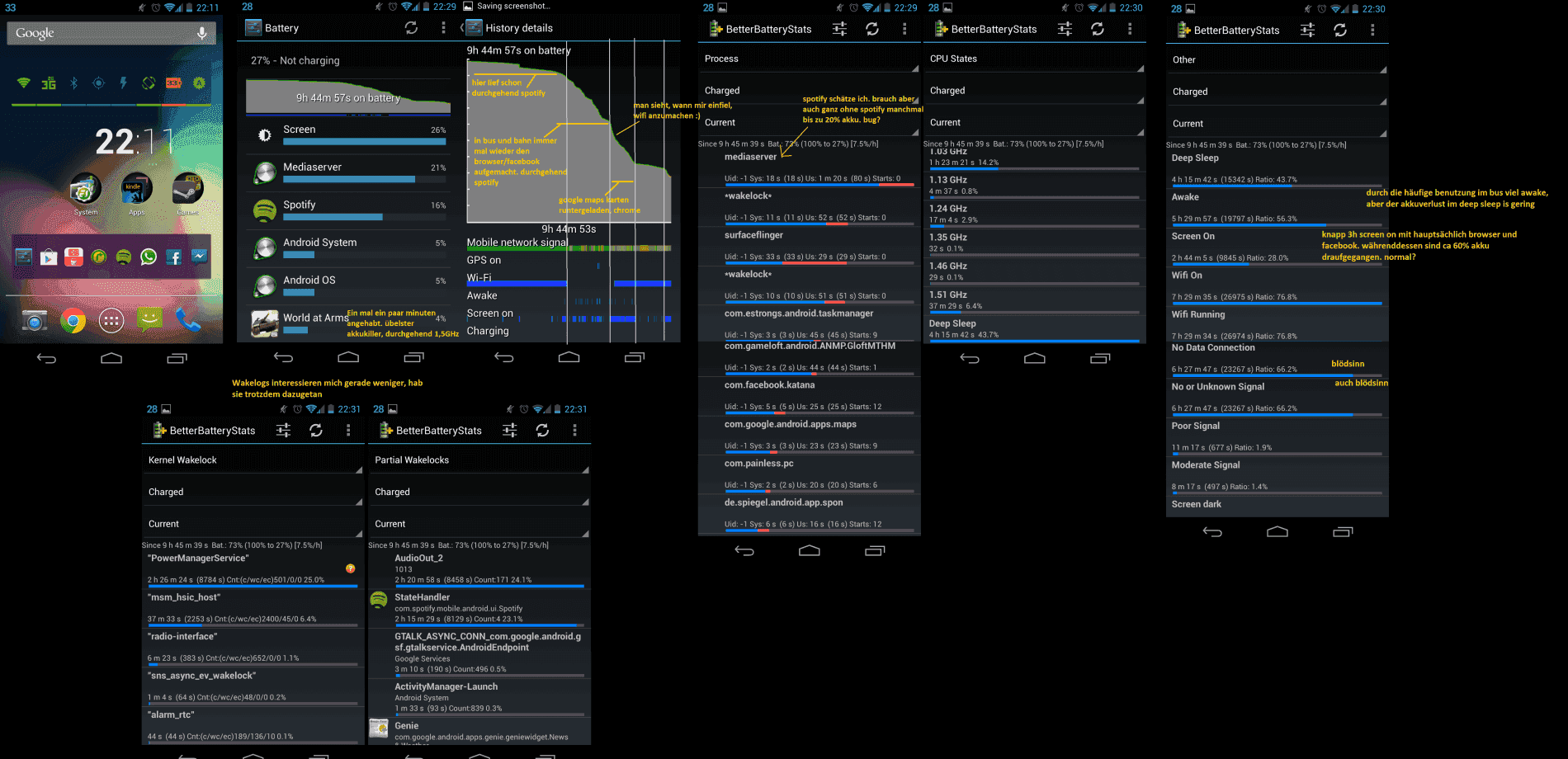Open the Screen 26% battery usage entry
Screen dimensions: 1568x759
pyautogui.click(x=348, y=135)
